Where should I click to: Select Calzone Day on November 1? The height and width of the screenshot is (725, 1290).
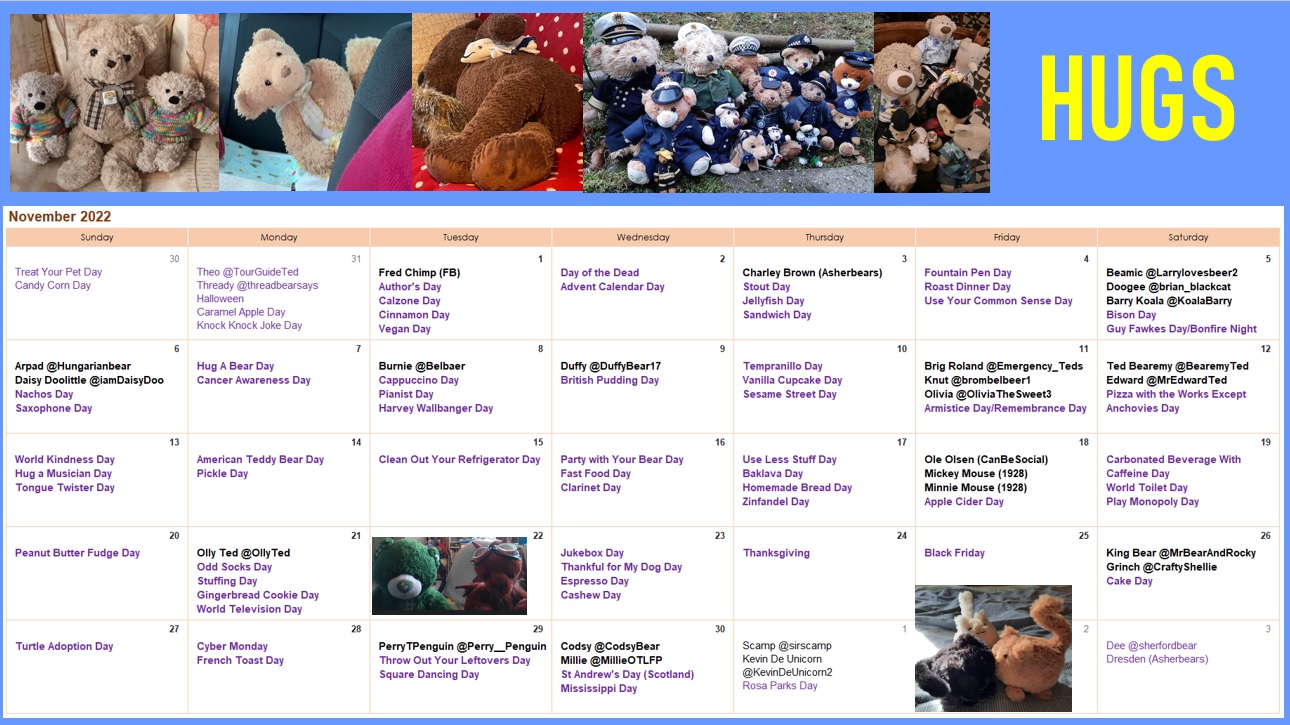pyautogui.click(x=409, y=301)
